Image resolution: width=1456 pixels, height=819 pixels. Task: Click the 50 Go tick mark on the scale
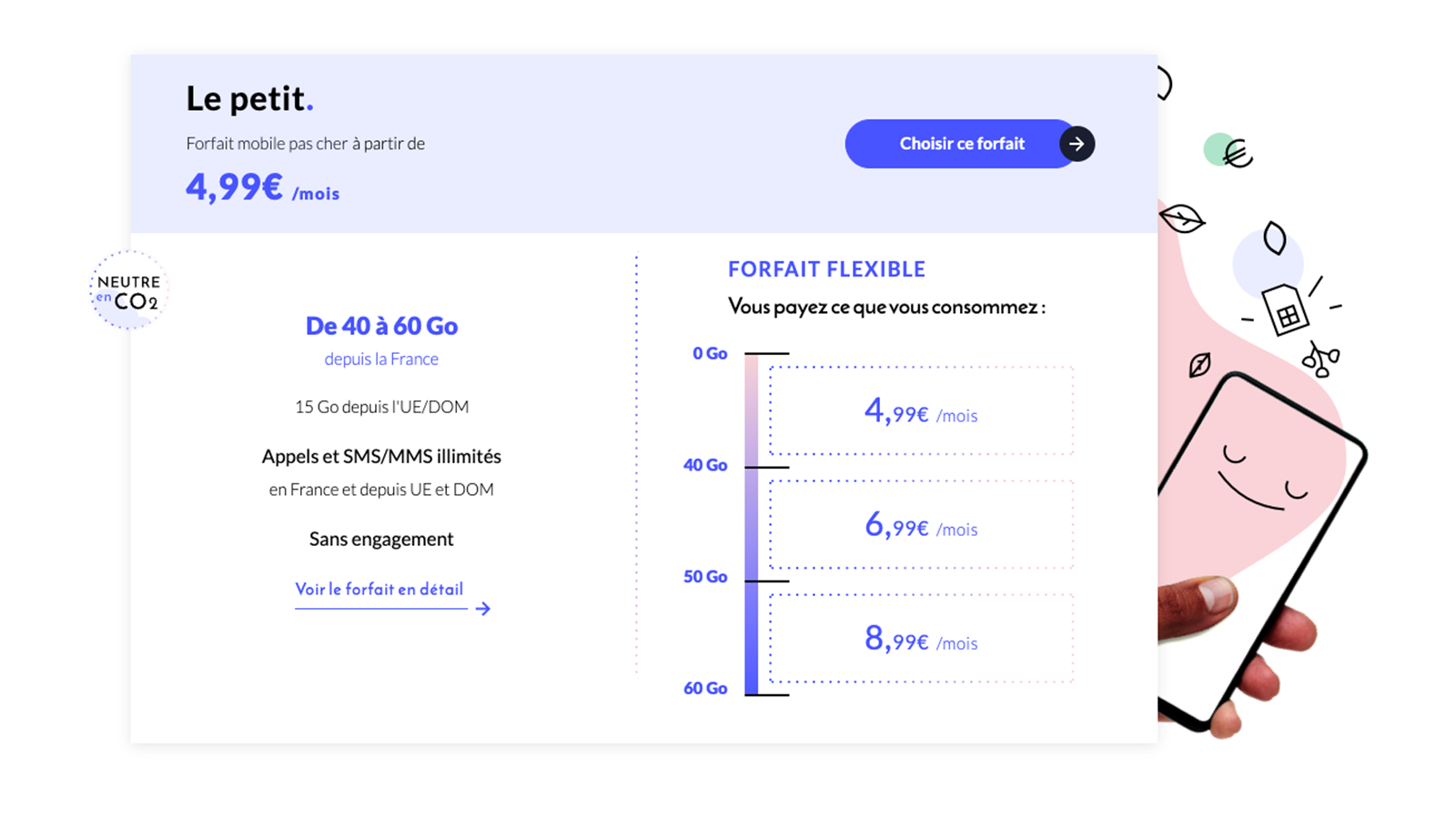pos(765,579)
